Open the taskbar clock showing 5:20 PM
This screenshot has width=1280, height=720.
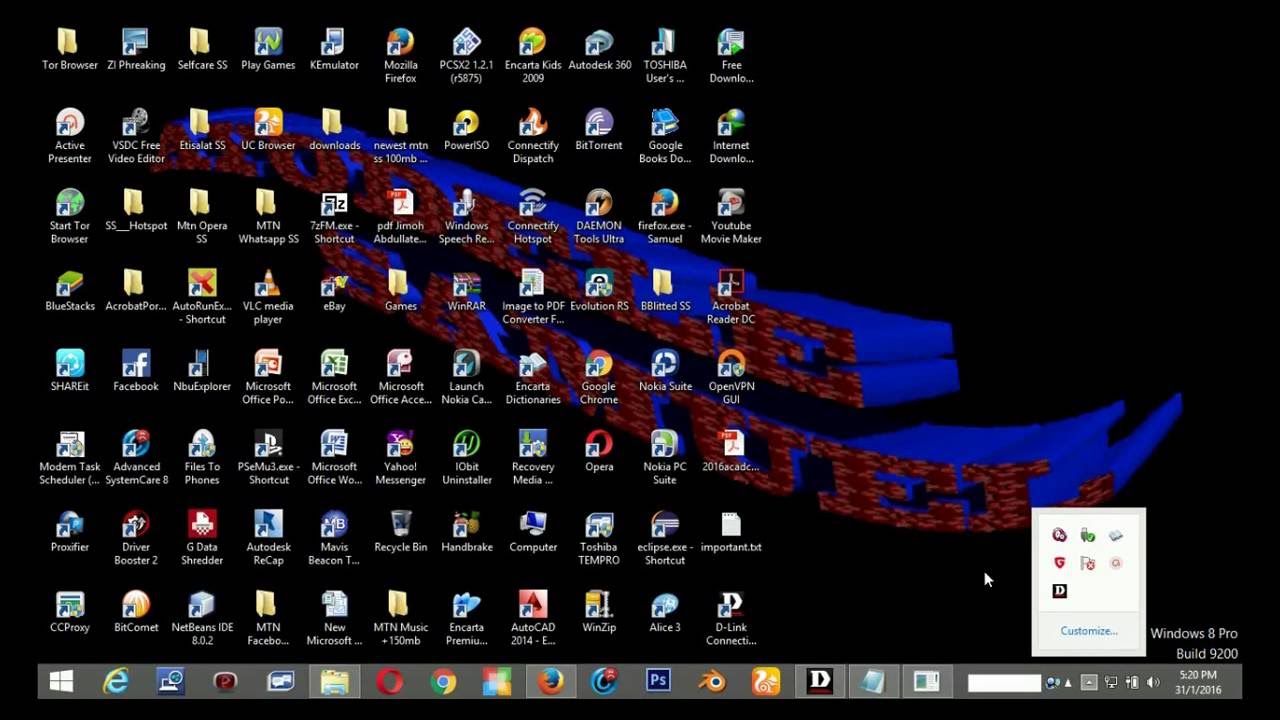(1197, 683)
